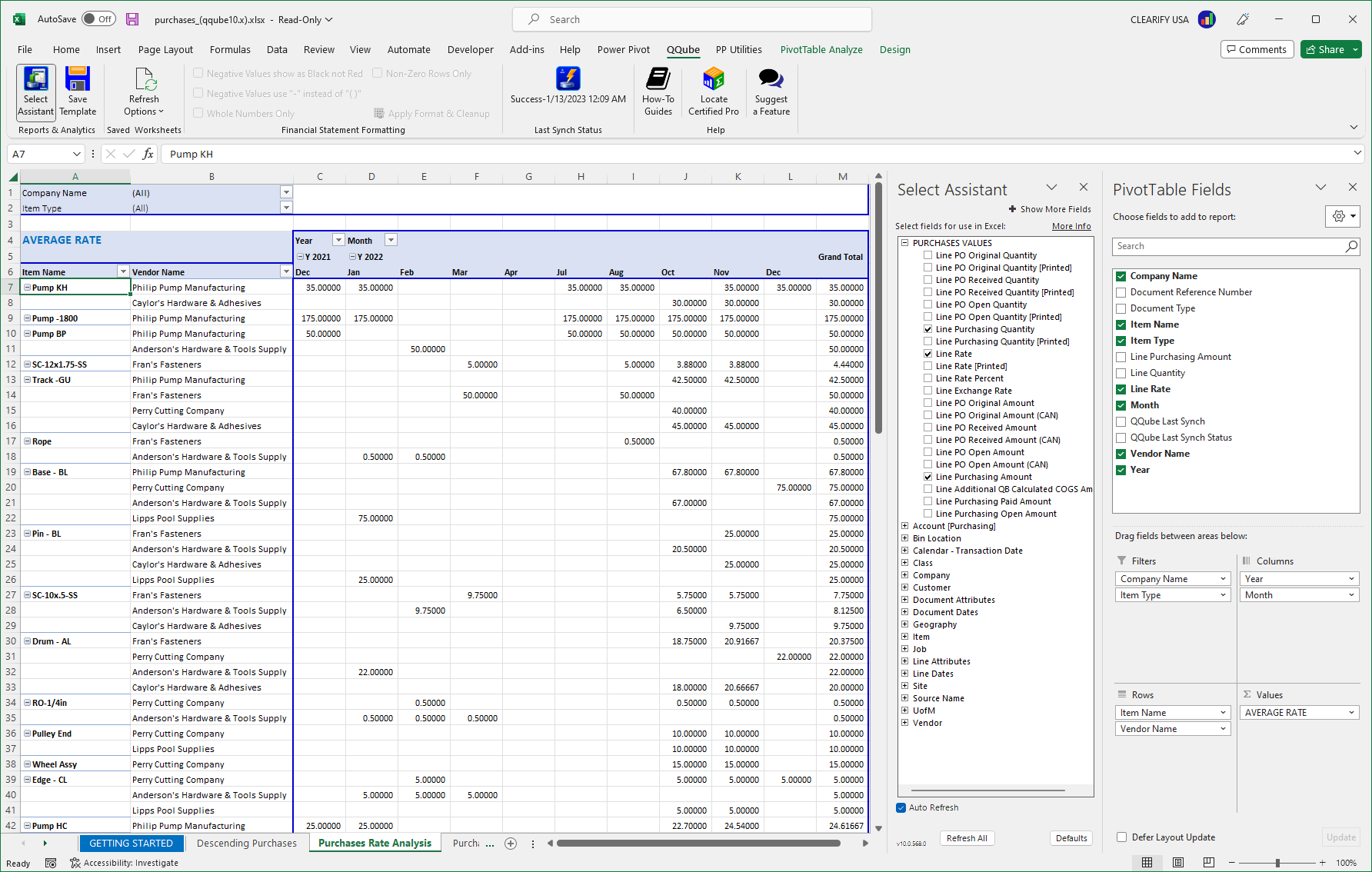Click the Suggest a Feature icon

[771, 91]
